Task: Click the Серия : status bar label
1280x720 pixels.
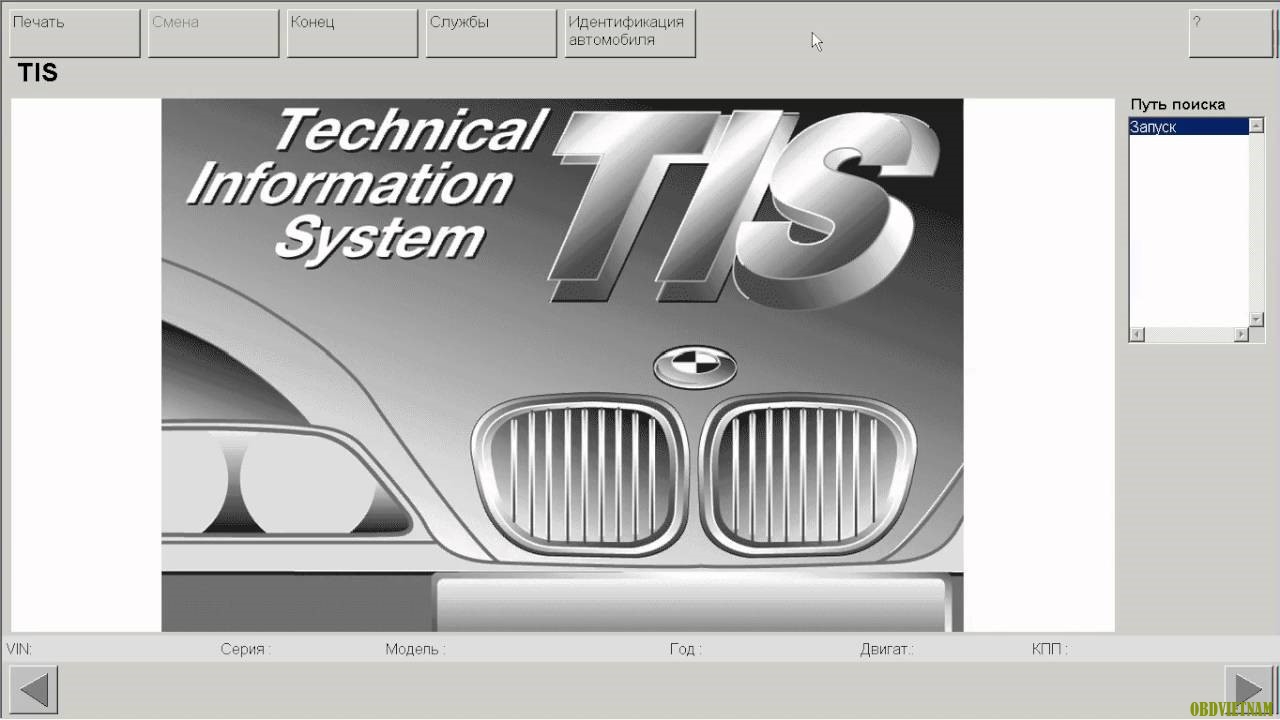Action: pyautogui.click(x=246, y=649)
